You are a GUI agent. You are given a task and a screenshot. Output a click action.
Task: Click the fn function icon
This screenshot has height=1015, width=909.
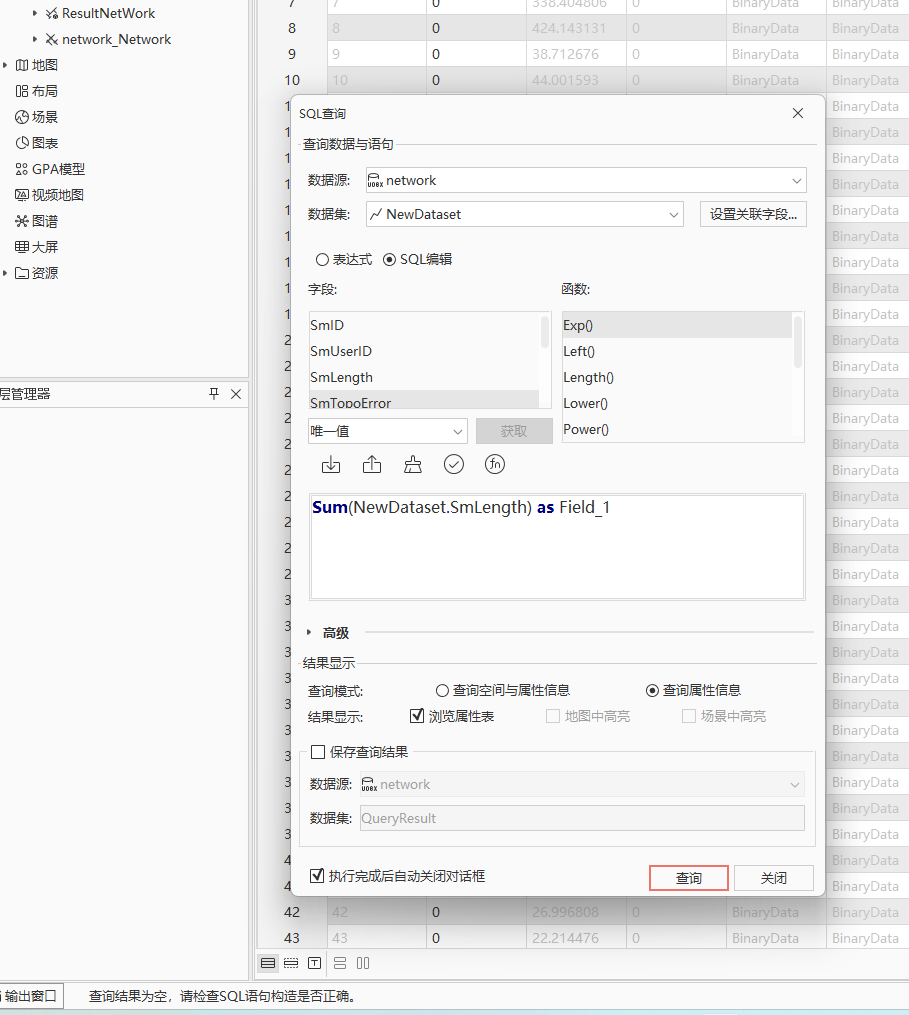pos(495,464)
